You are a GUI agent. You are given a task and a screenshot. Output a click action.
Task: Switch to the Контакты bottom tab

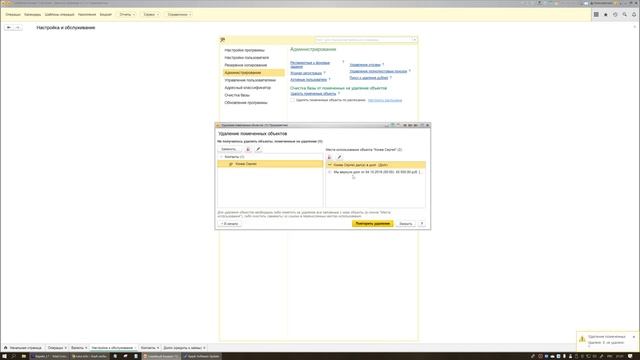pyautogui.click(x=147, y=348)
